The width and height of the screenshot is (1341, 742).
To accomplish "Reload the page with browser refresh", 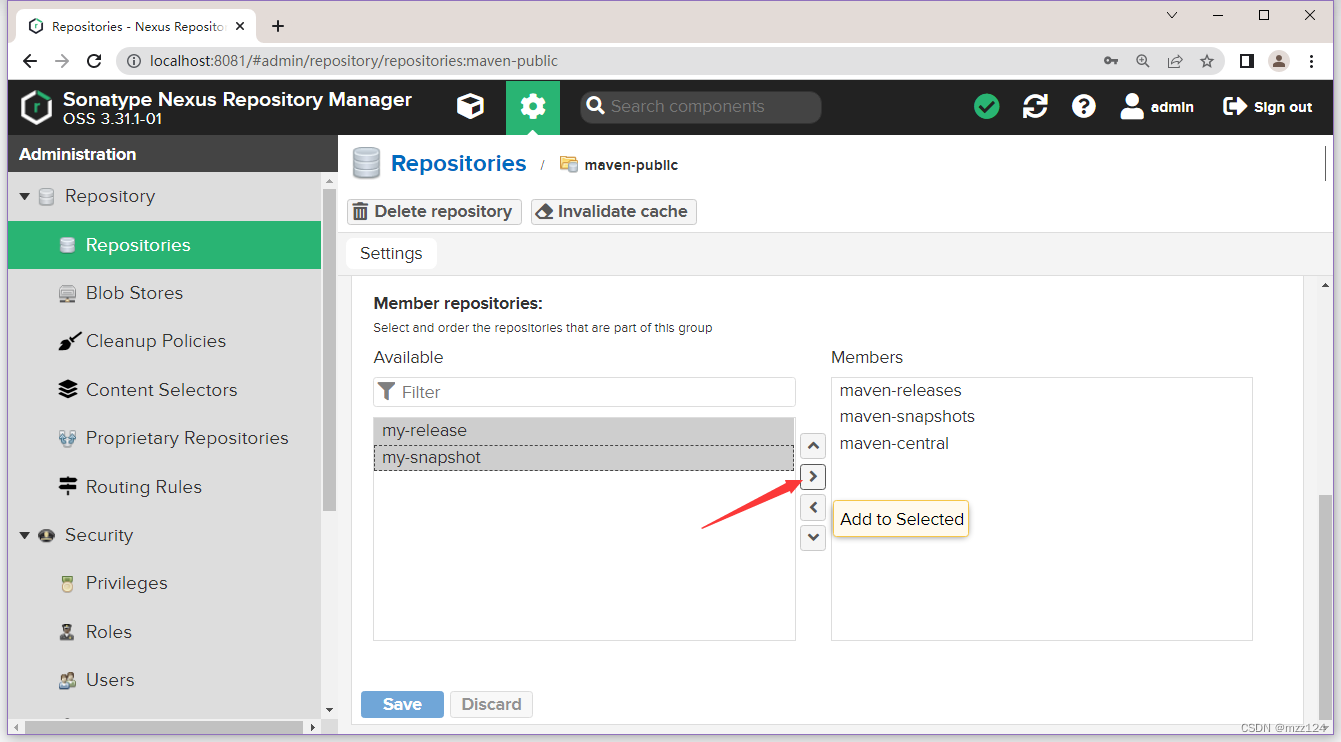I will 94,61.
